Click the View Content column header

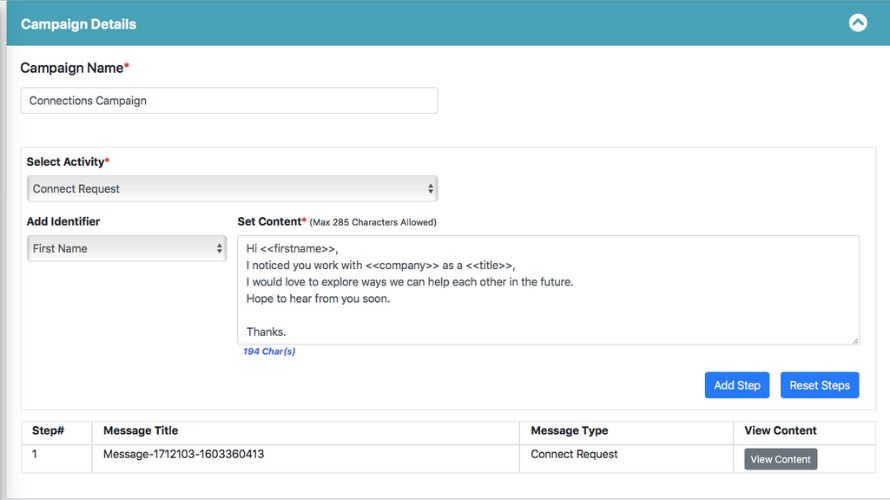(780, 431)
